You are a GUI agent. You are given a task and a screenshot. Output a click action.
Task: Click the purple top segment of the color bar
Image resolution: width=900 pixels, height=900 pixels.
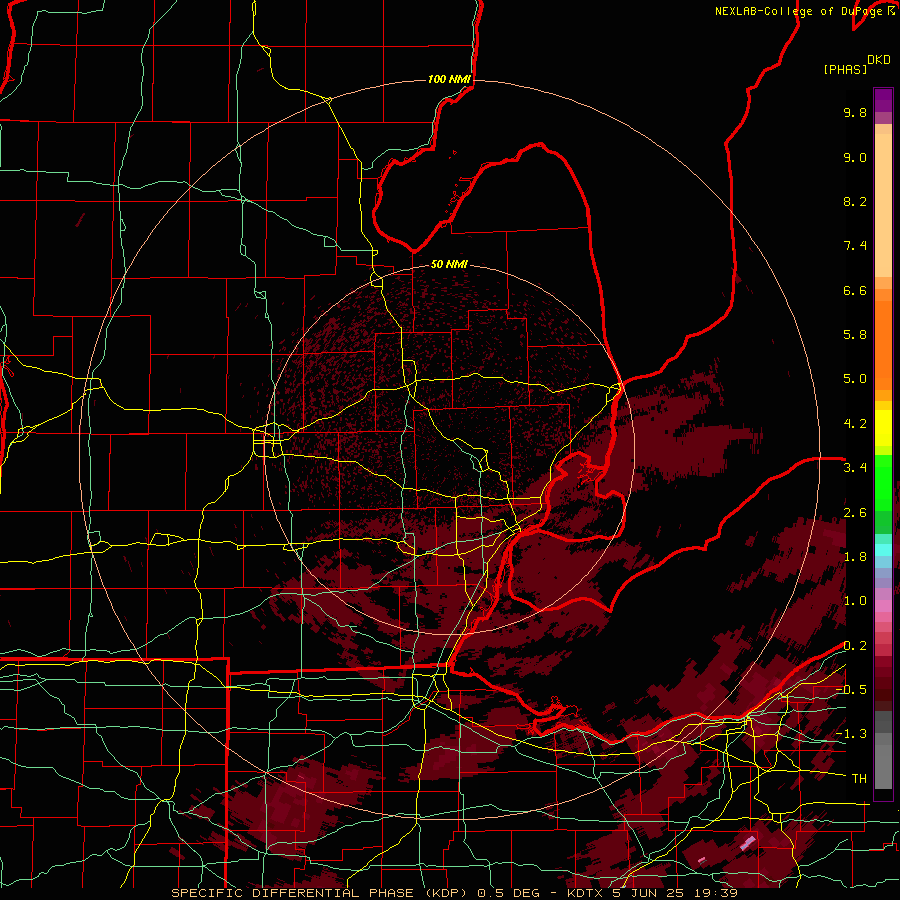coord(883,100)
